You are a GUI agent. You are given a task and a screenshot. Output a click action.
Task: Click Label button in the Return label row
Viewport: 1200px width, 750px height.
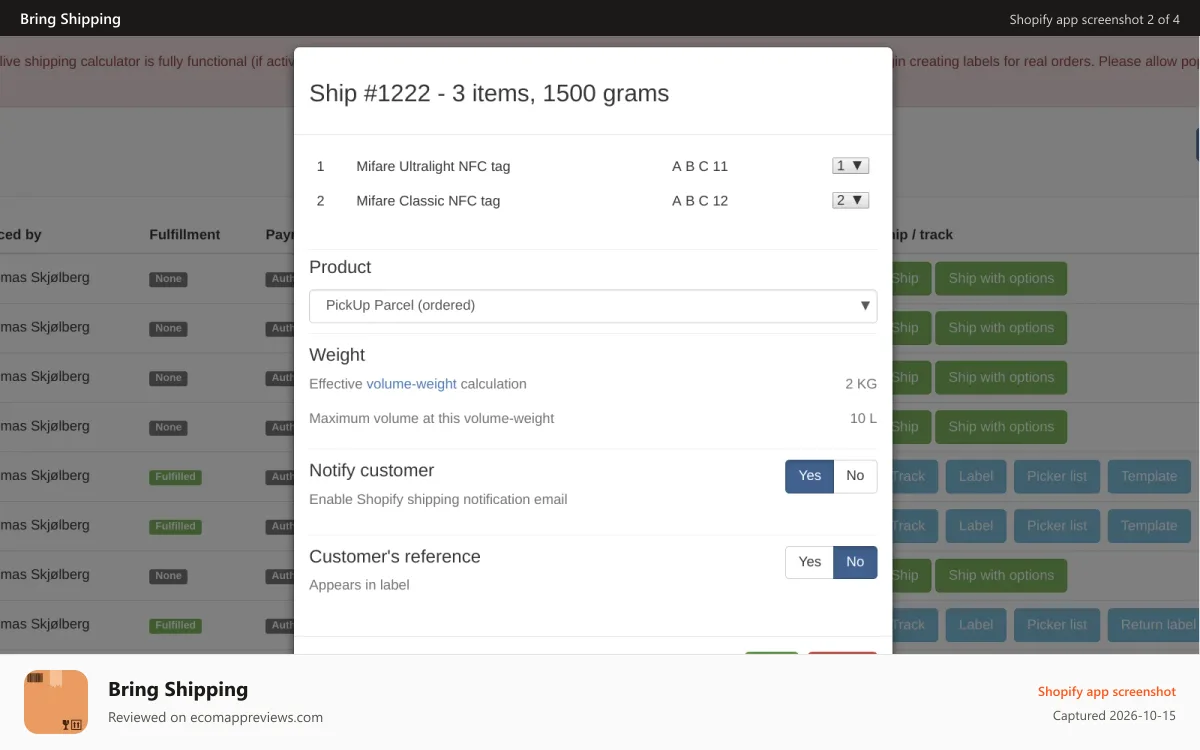975,625
